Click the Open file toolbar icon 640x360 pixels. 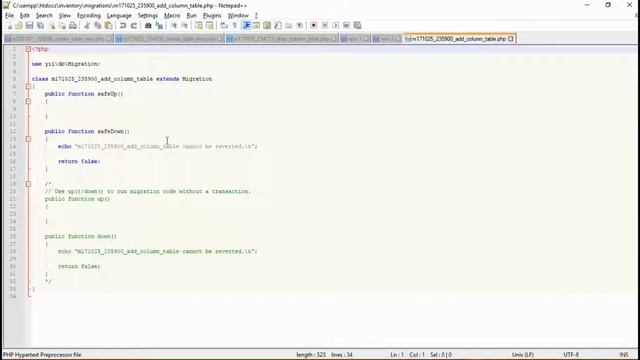pyautogui.click(x=19, y=26)
